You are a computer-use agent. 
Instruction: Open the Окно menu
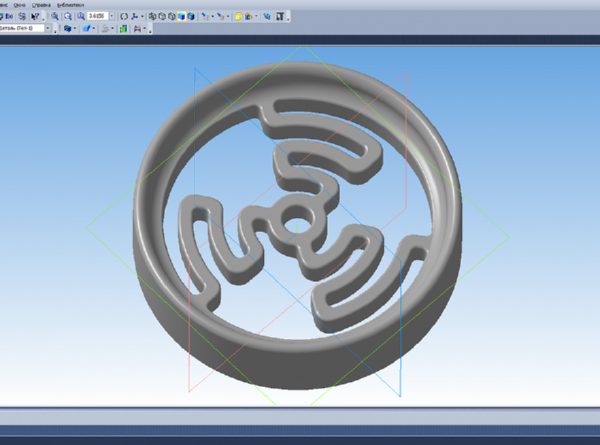point(19,5)
